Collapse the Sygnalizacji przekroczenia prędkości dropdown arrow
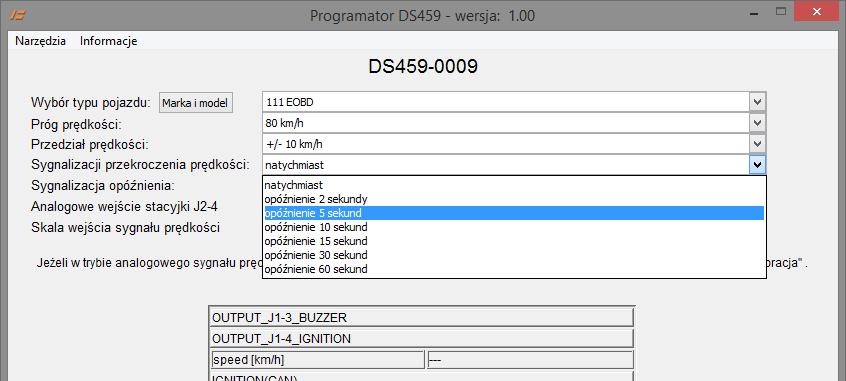Viewport: 846px width, 381px height. 758,165
